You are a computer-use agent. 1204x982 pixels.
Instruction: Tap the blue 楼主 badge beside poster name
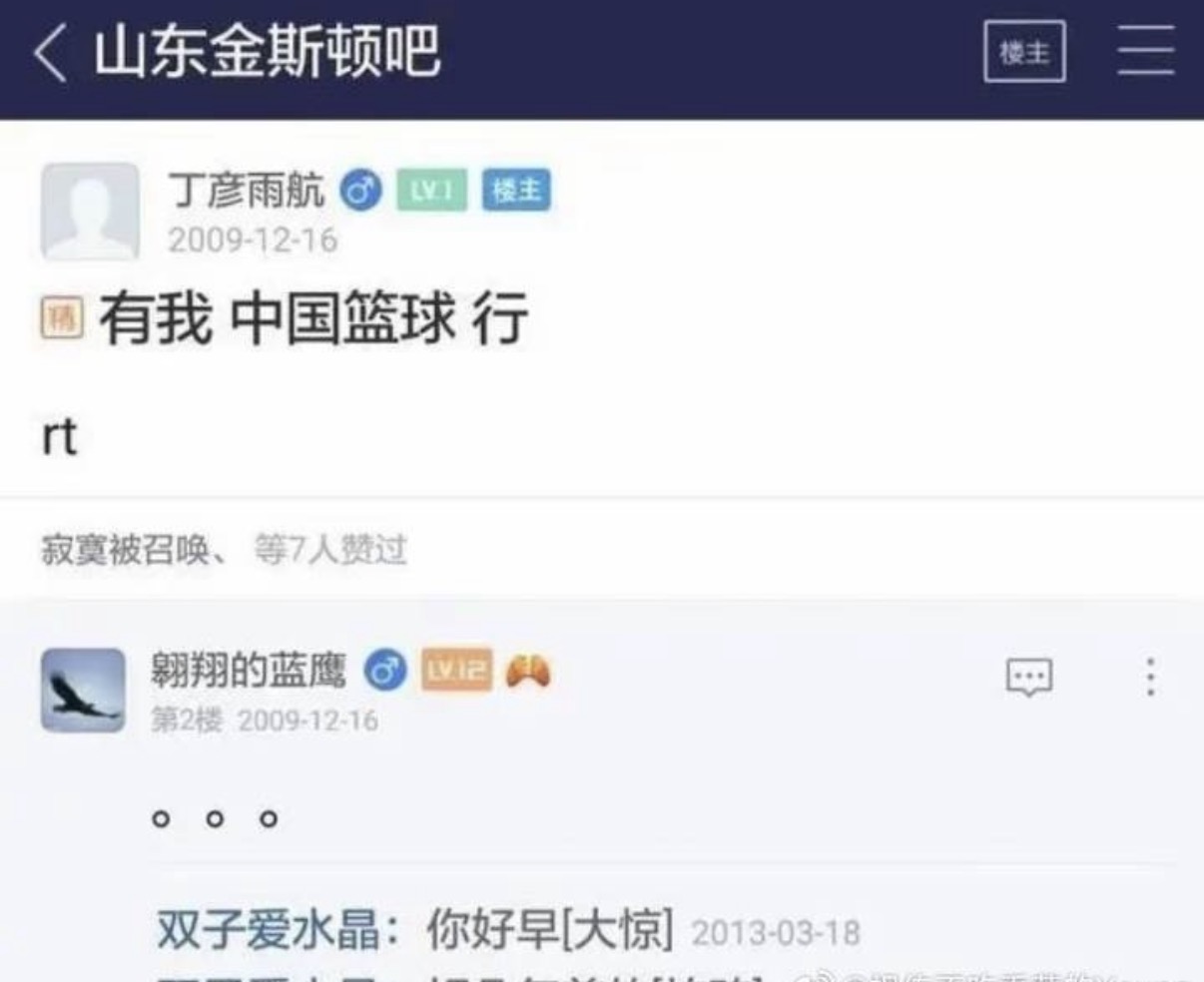point(516,190)
